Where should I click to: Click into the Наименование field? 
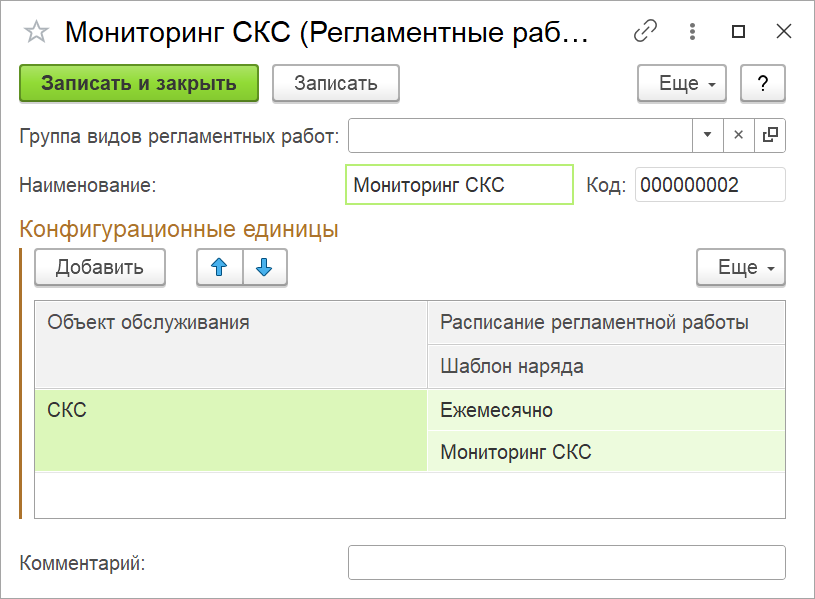tap(459, 185)
